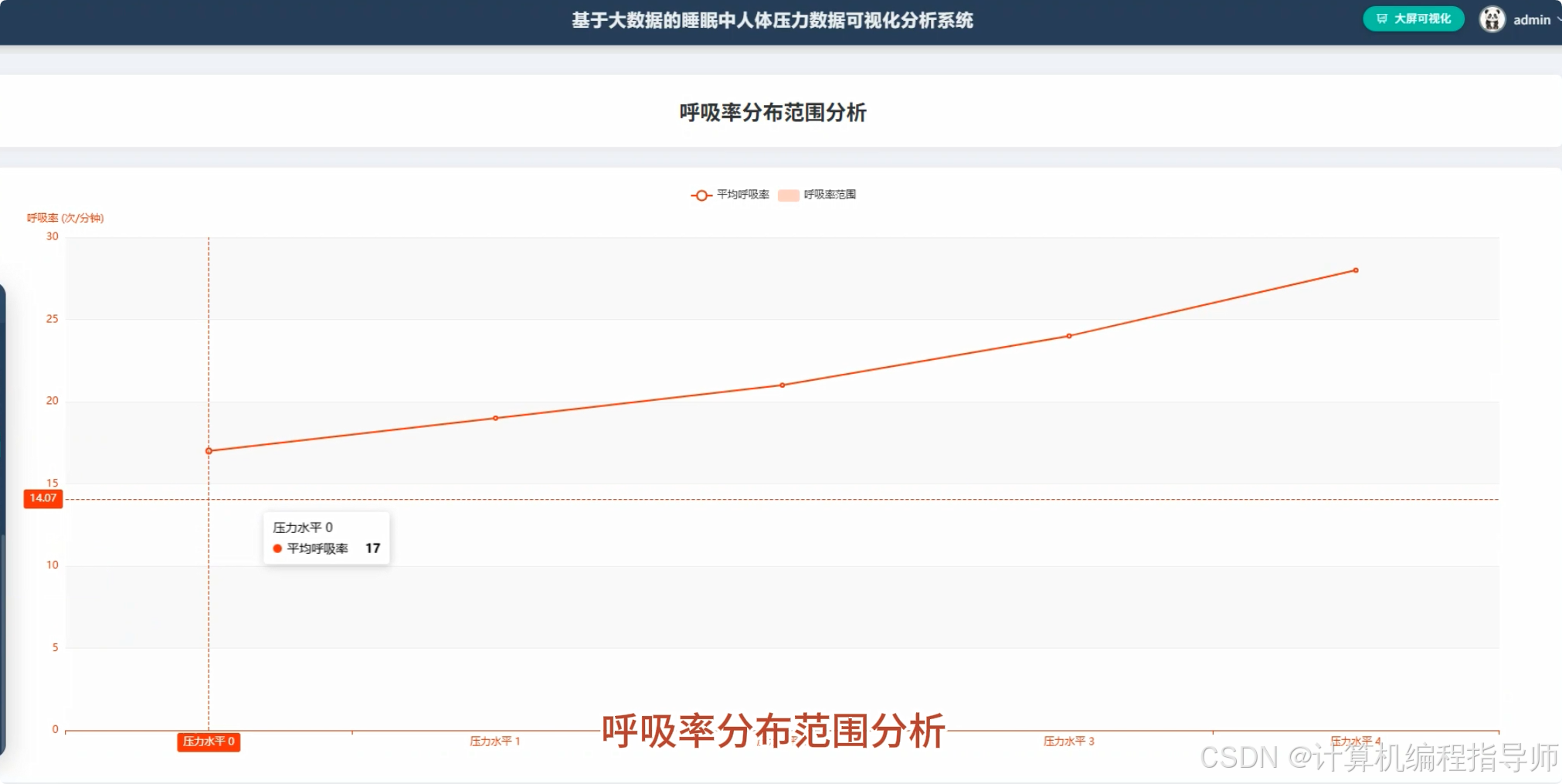Click the y-axis value 25

pos(53,318)
